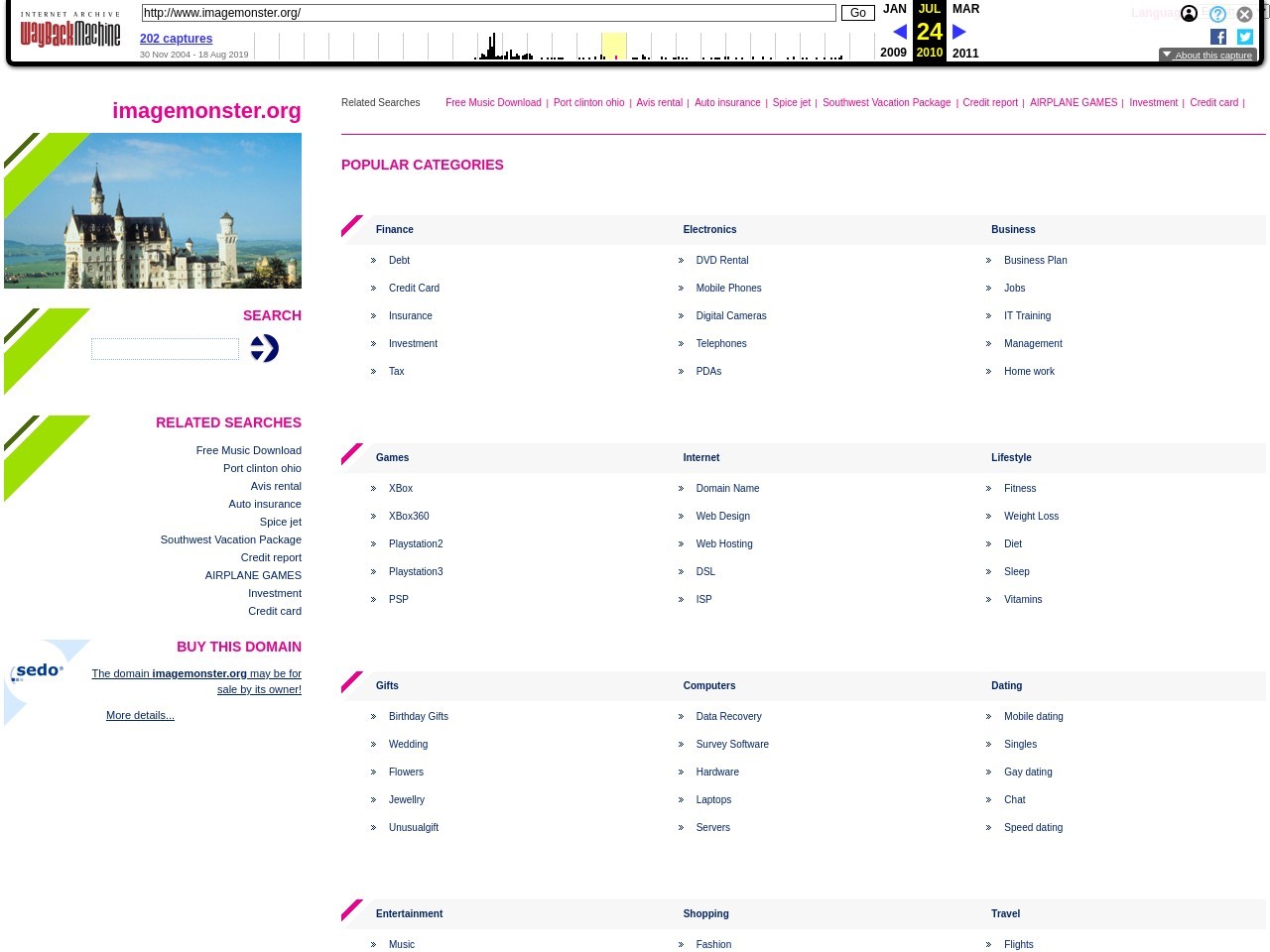
Task: Click the Go button
Action: tap(857, 13)
